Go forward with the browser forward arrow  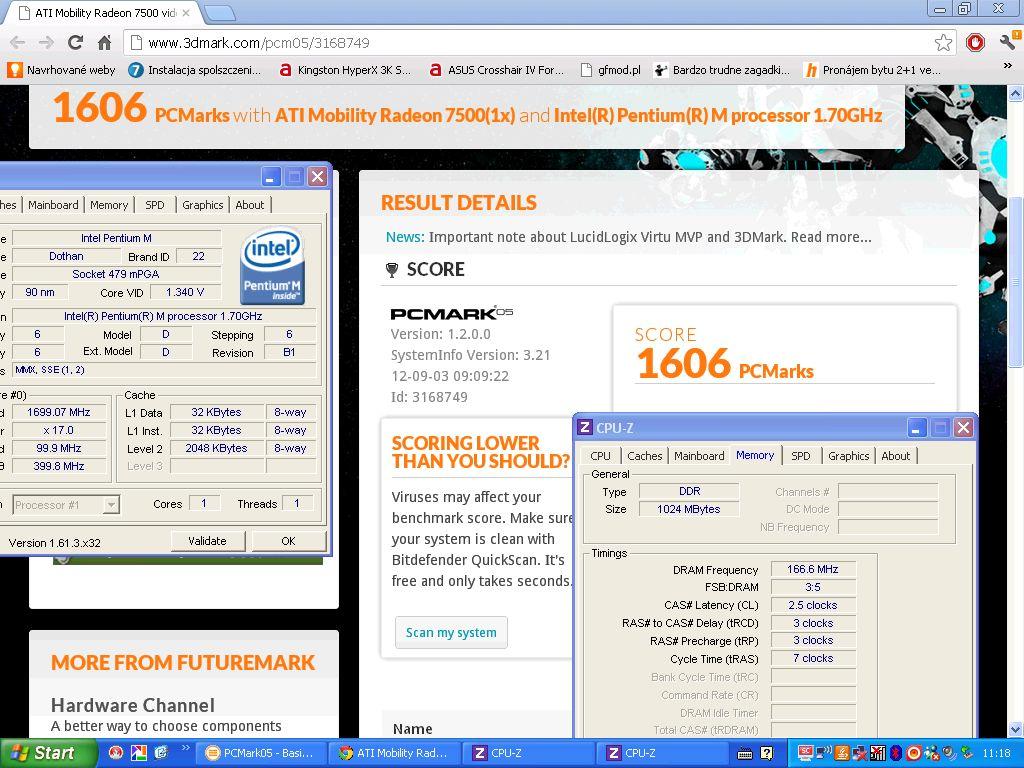coord(46,43)
